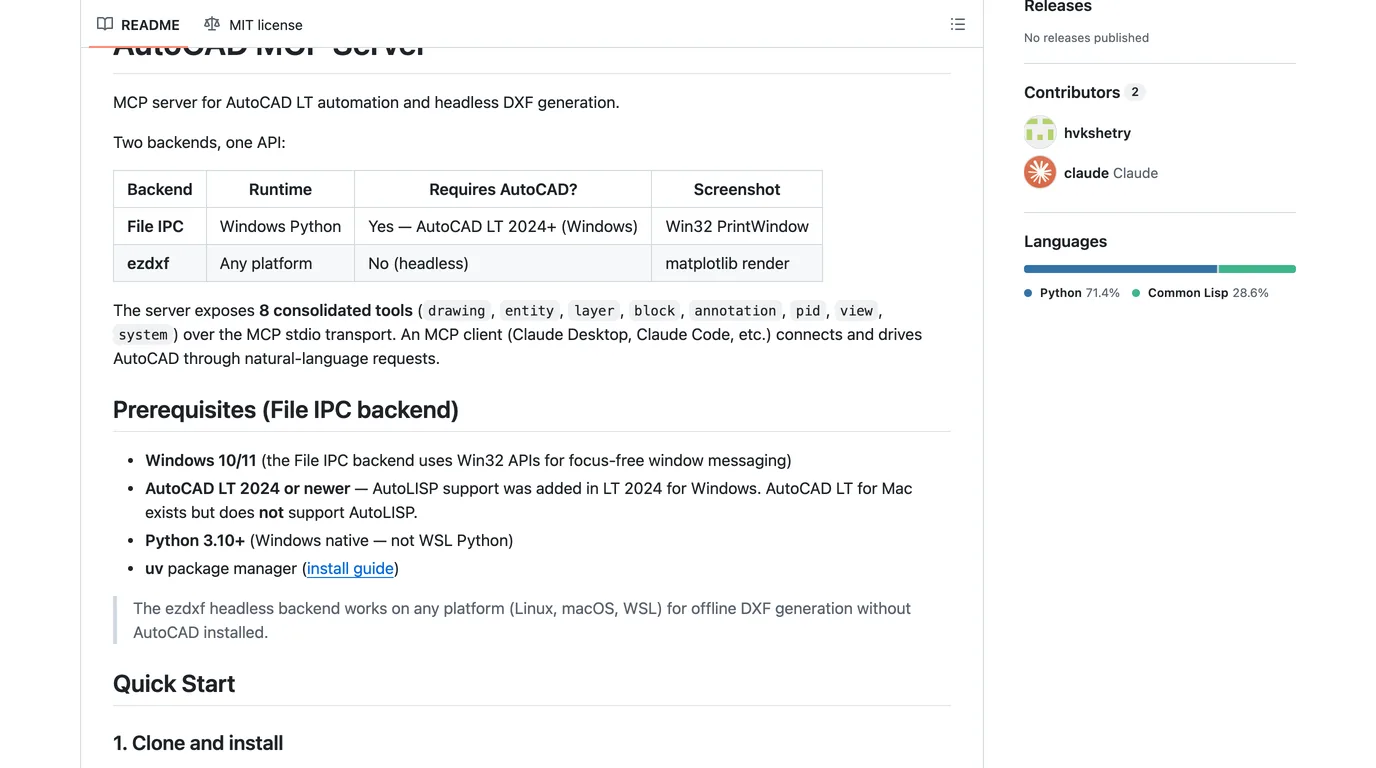Click the Languages heading
This screenshot has width=1376, height=768.
point(1065,241)
